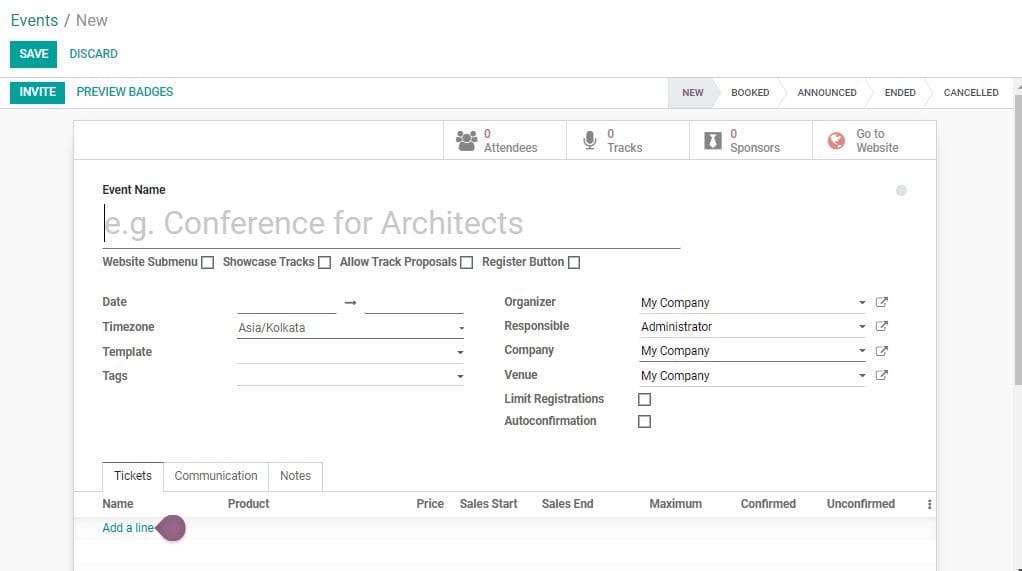Expand the Template dropdown
Viewport: 1022px width, 571px height.
(x=460, y=352)
